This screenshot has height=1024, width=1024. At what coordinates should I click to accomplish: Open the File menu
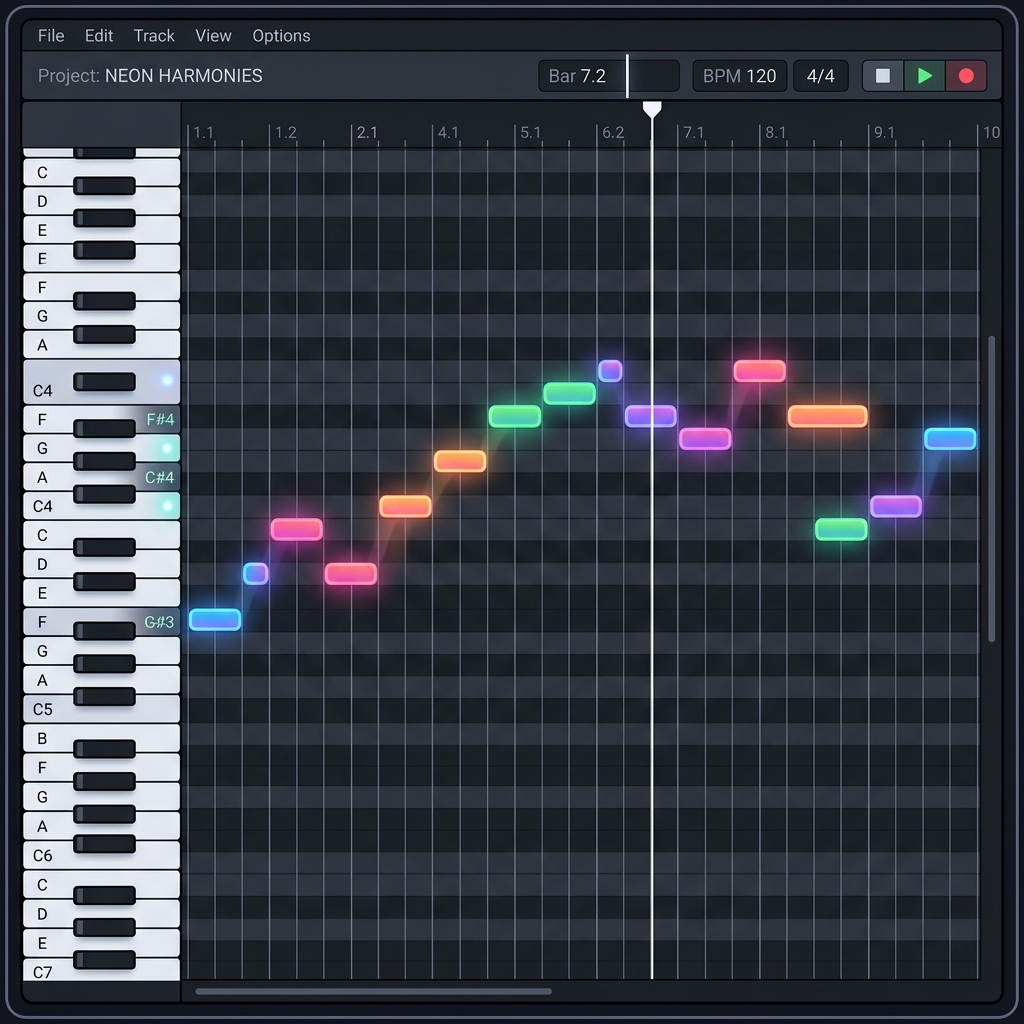pos(51,35)
